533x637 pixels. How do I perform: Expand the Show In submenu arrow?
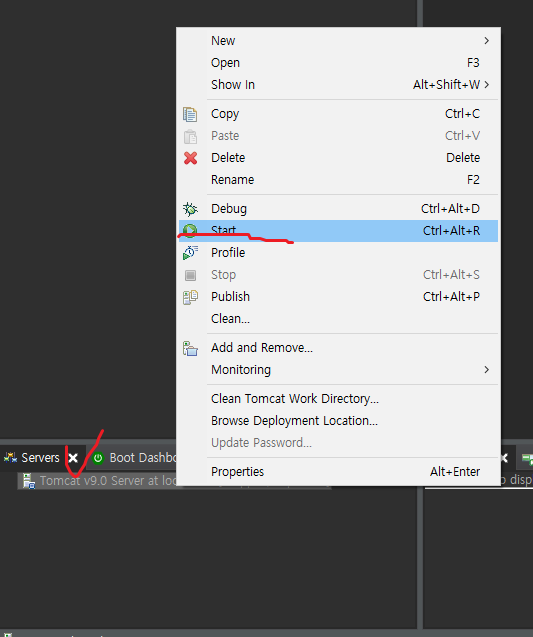[x=487, y=84]
